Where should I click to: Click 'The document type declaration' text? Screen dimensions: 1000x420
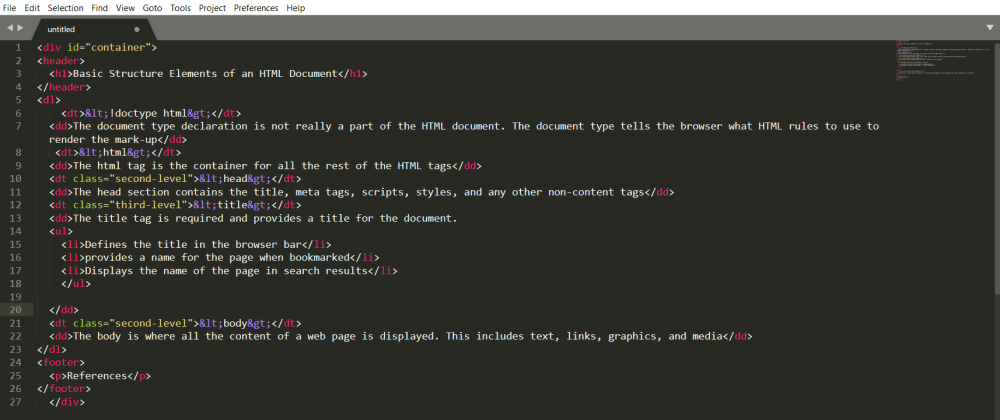point(160,126)
